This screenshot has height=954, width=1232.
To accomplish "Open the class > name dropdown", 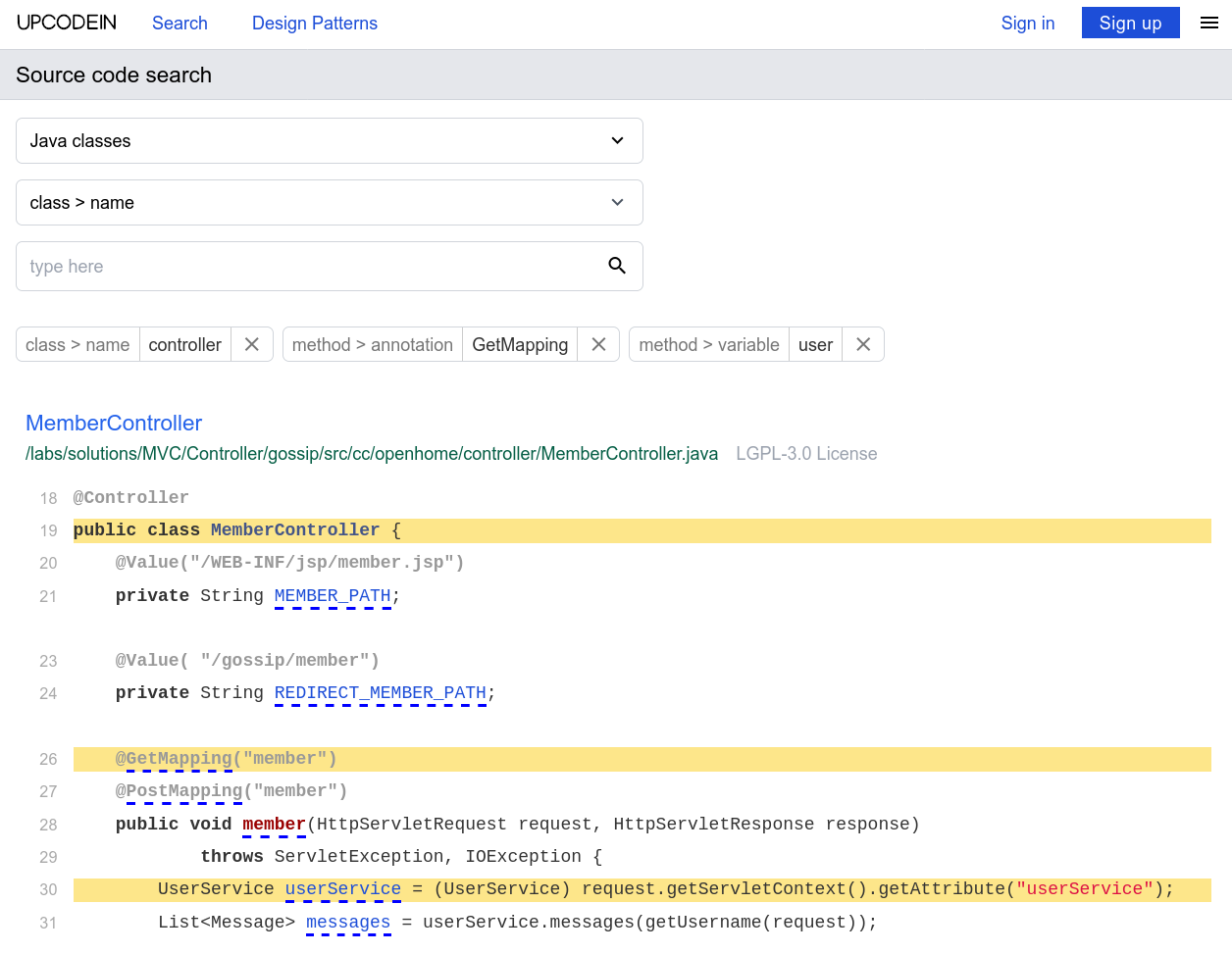I will (329, 203).
